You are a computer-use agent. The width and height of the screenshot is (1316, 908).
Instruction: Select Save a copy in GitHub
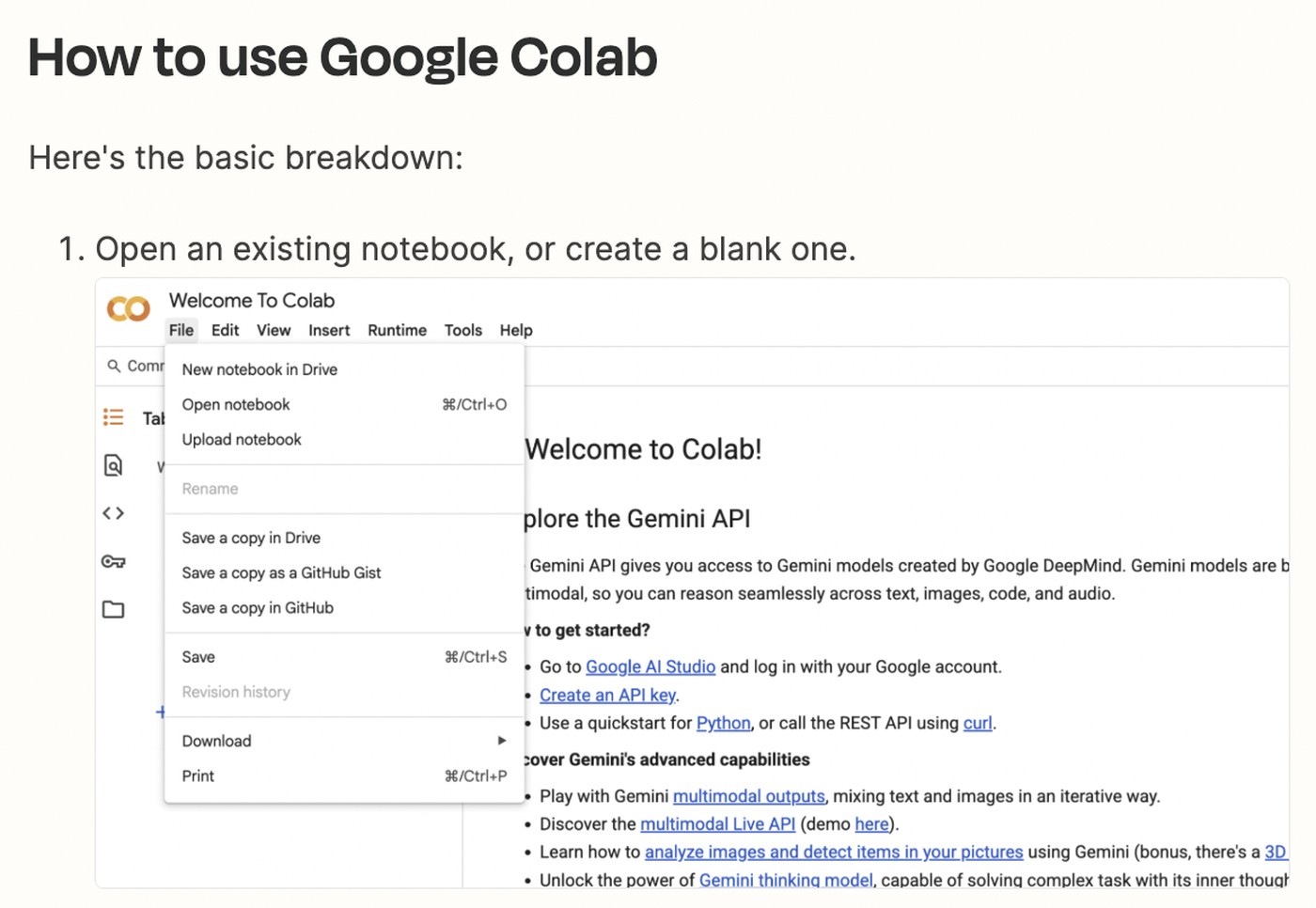(x=258, y=607)
